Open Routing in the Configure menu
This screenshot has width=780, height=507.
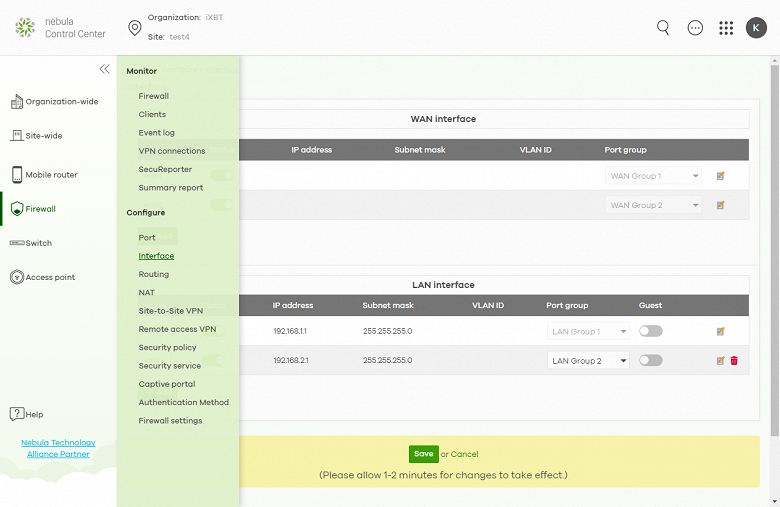[x=154, y=274]
